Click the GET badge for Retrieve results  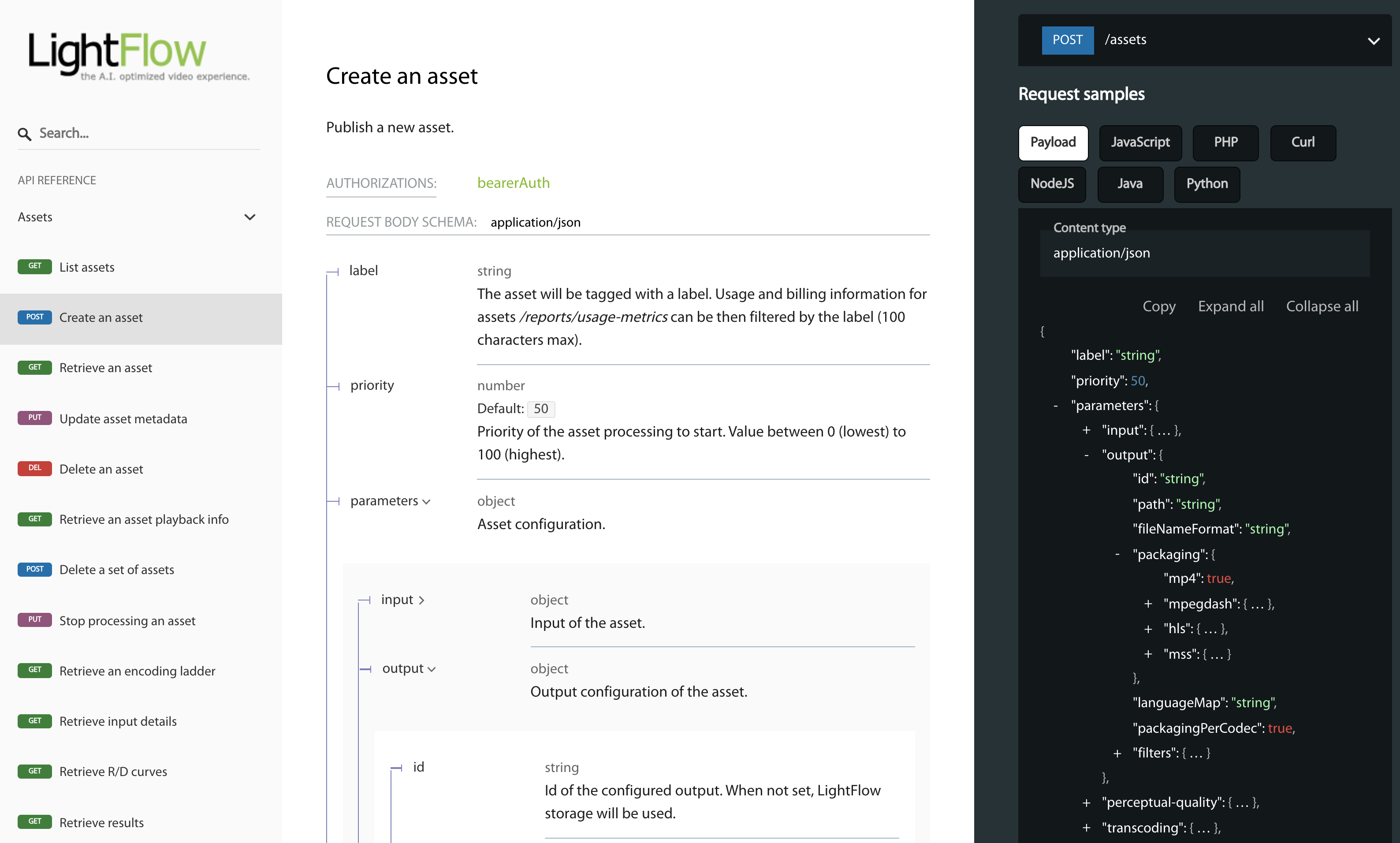click(x=35, y=821)
